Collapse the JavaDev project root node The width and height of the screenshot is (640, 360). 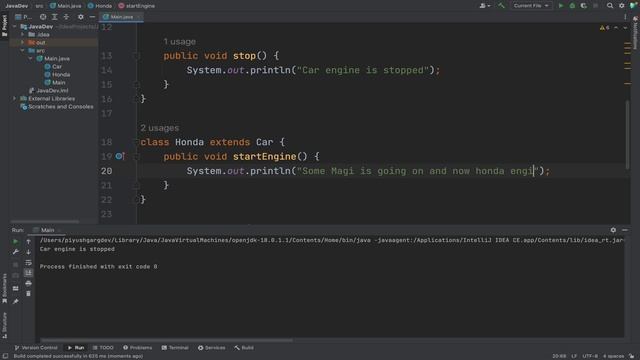coord(15,27)
